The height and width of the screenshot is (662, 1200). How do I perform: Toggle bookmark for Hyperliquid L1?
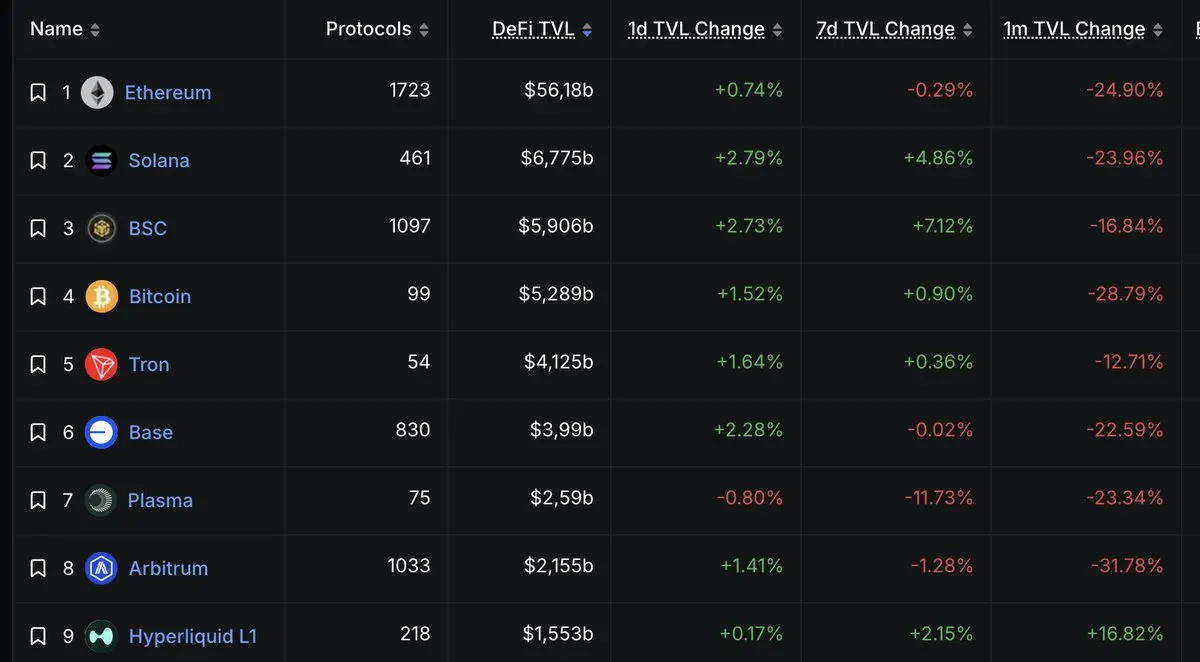pyautogui.click(x=38, y=636)
